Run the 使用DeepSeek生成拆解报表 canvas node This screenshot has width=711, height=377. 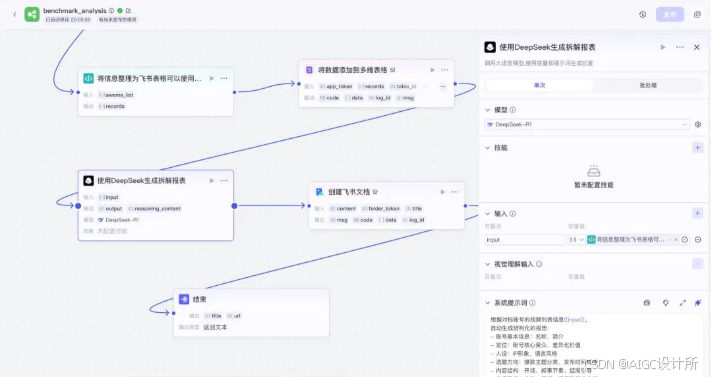(x=212, y=181)
